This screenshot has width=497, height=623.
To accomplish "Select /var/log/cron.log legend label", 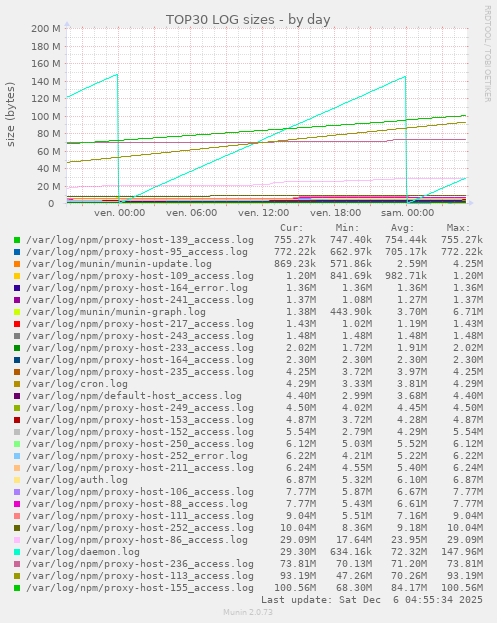I will (x=77, y=384).
